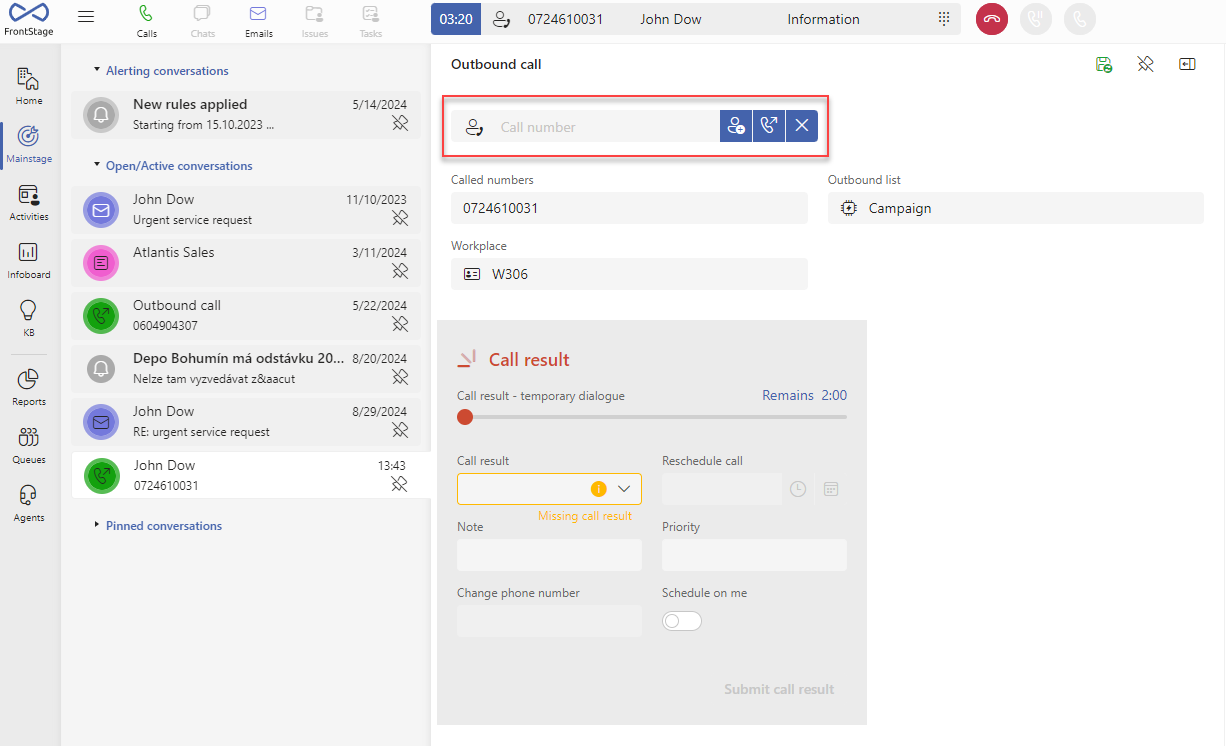Pin the New rules applied conversation
The image size is (1226, 746).
tap(400, 124)
